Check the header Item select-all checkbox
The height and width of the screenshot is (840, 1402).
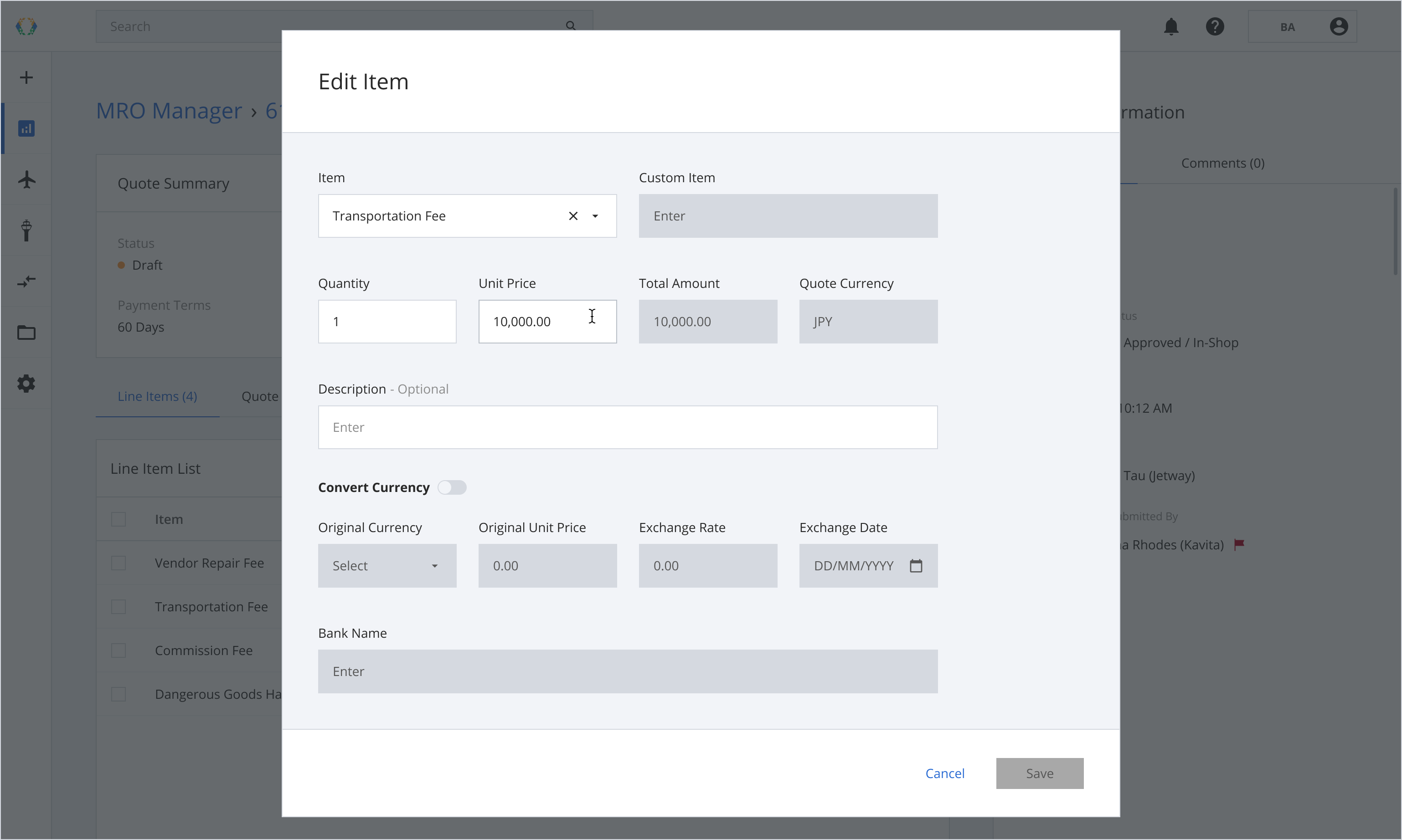[119, 519]
